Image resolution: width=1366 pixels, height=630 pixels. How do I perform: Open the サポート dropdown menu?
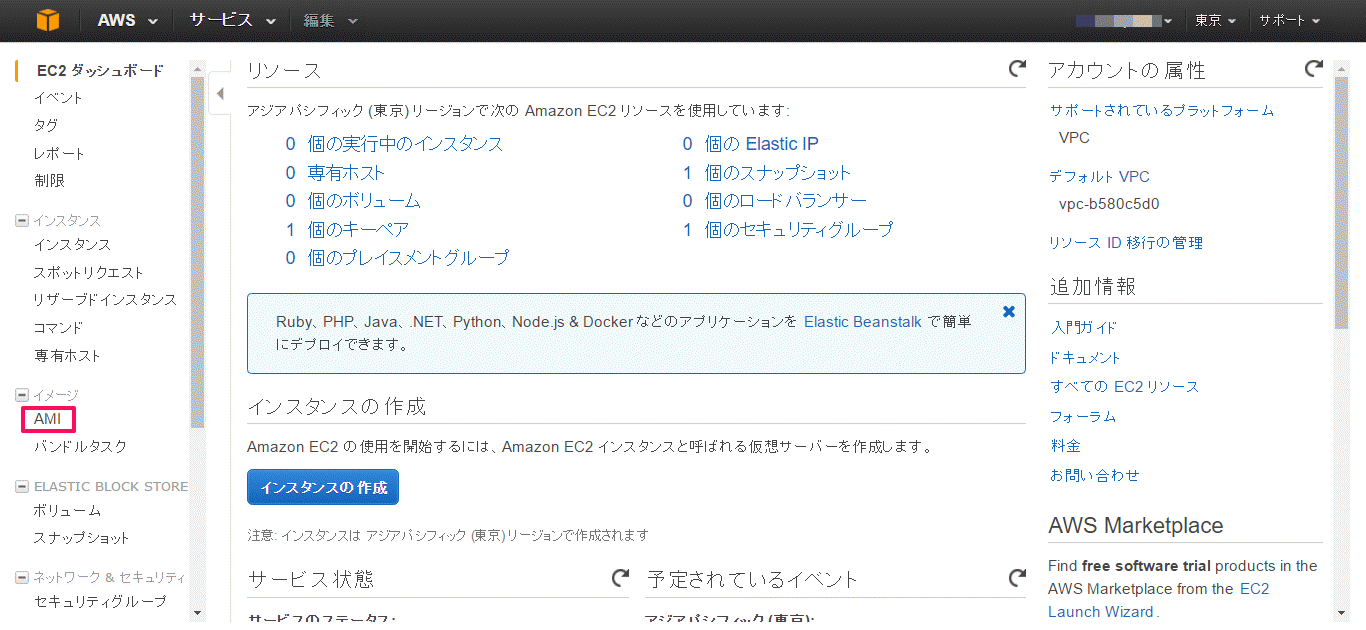click(x=1289, y=21)
